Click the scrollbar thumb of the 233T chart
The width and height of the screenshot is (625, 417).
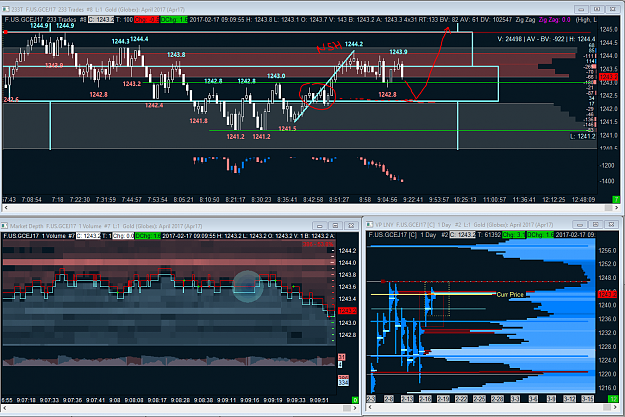click(608, 208)
